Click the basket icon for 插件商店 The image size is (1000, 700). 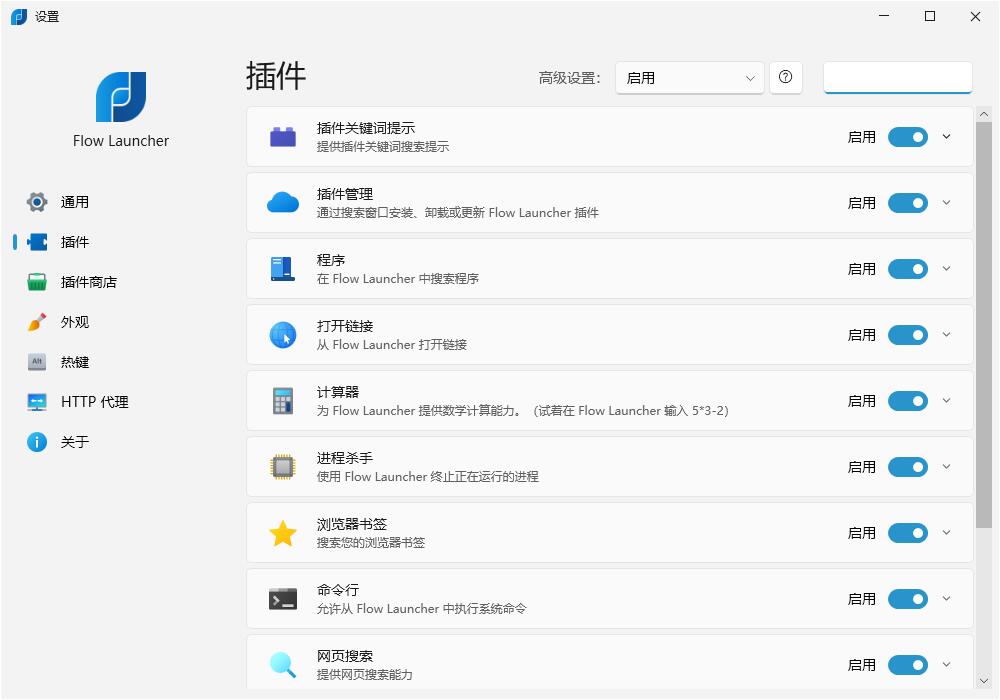pos(37,282)
